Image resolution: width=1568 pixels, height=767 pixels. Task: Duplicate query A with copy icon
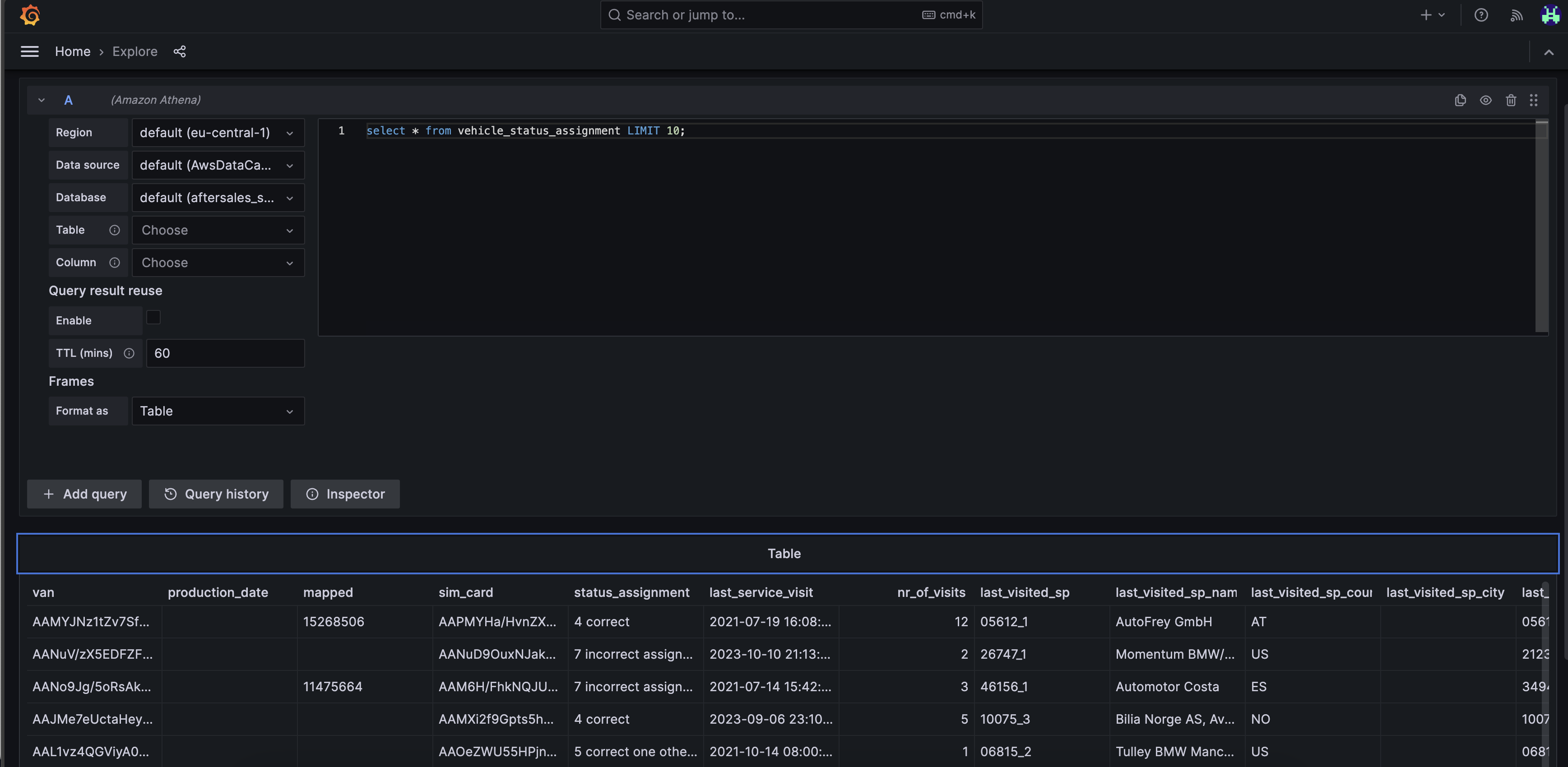1460,100
